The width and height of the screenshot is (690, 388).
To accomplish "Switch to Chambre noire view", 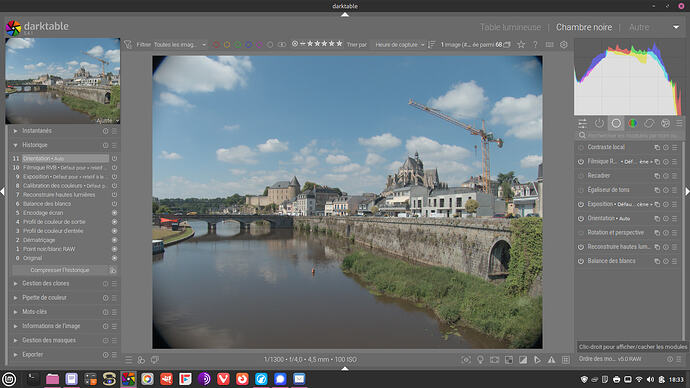I will coord(584,27).
